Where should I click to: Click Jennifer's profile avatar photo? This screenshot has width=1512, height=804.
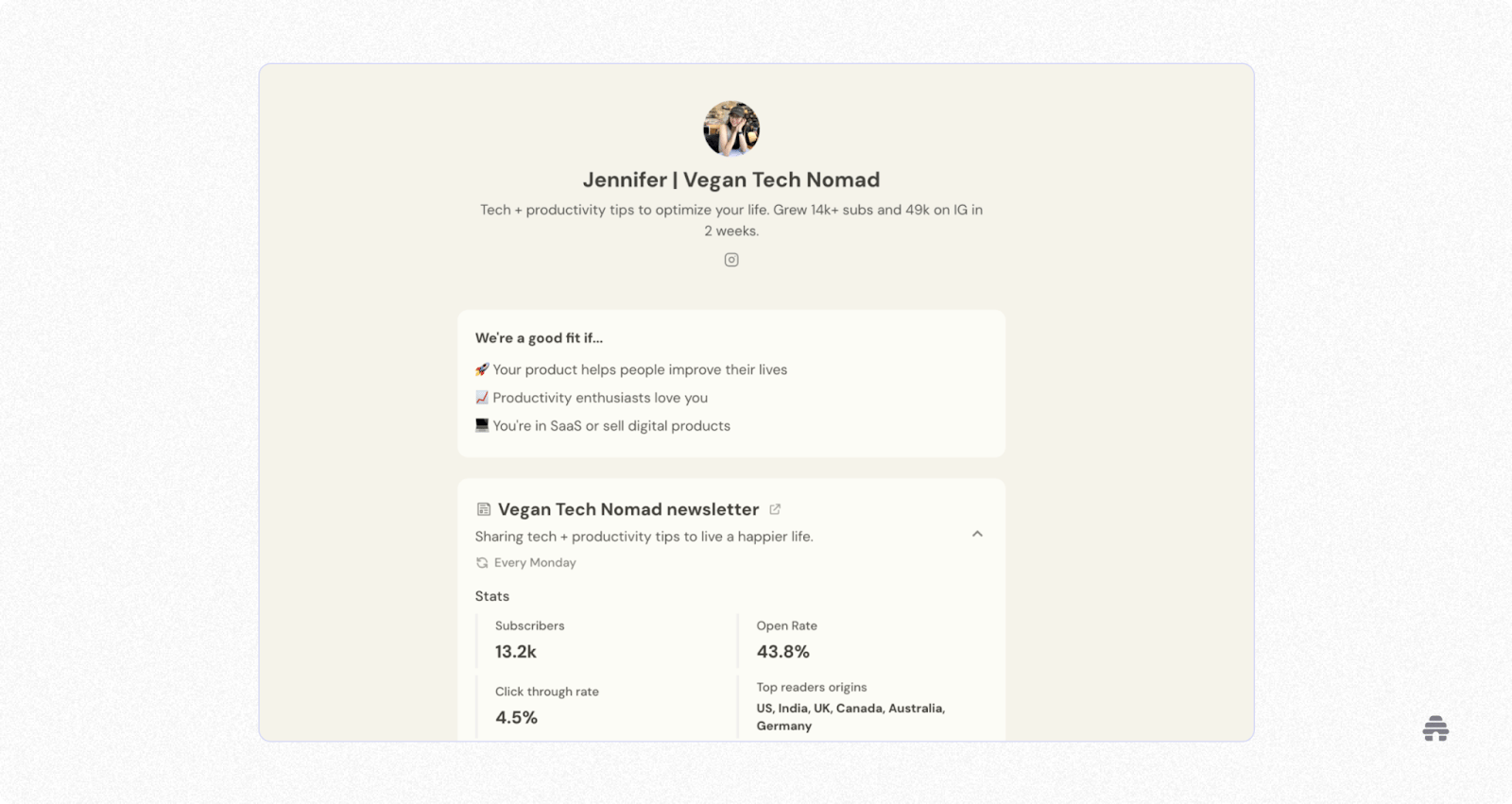[x=731, y=128]
